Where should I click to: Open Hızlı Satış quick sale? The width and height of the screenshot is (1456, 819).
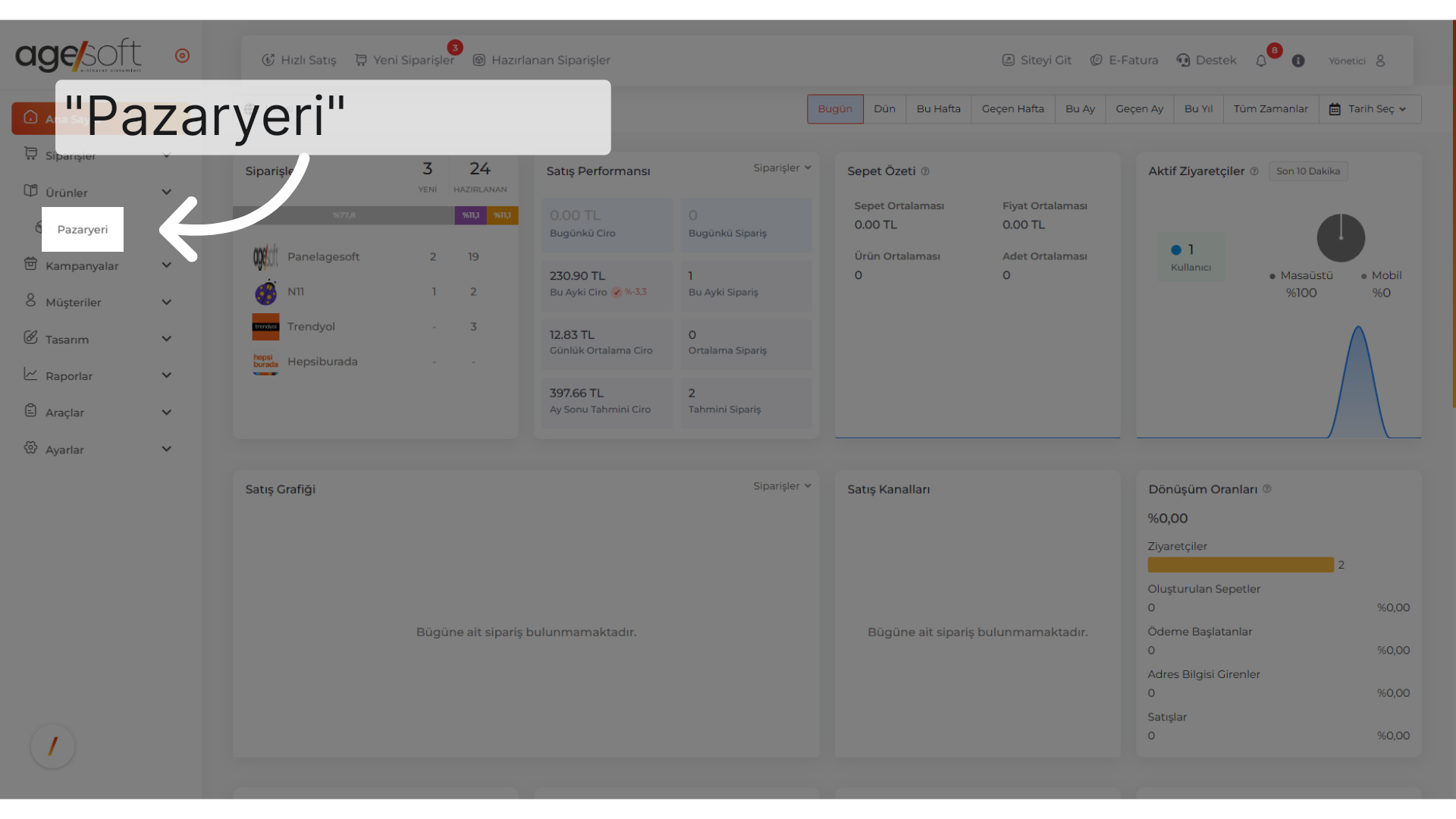[299, 60]
